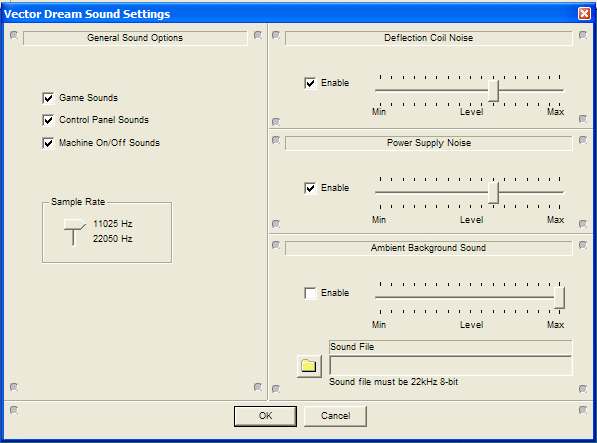Click the screw icon left of the OK button
This screenshot has width=597, height=443.
pos(14,410)
